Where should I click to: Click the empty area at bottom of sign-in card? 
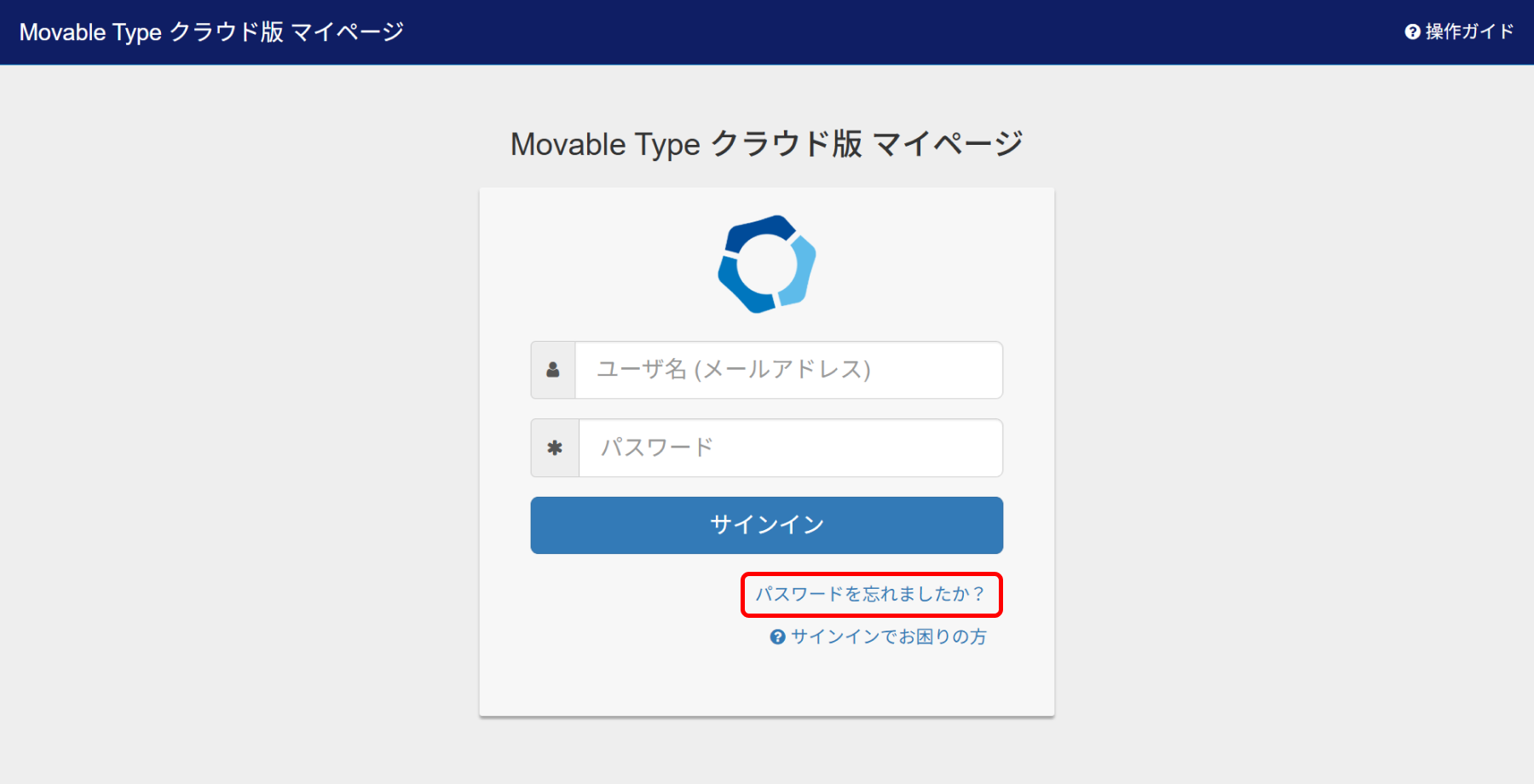click(766, 682)
